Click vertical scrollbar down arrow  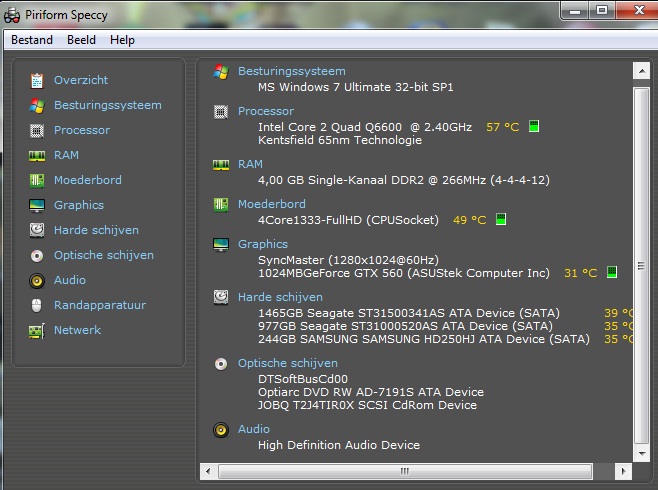pyautogui.click(x=642, y=454)
